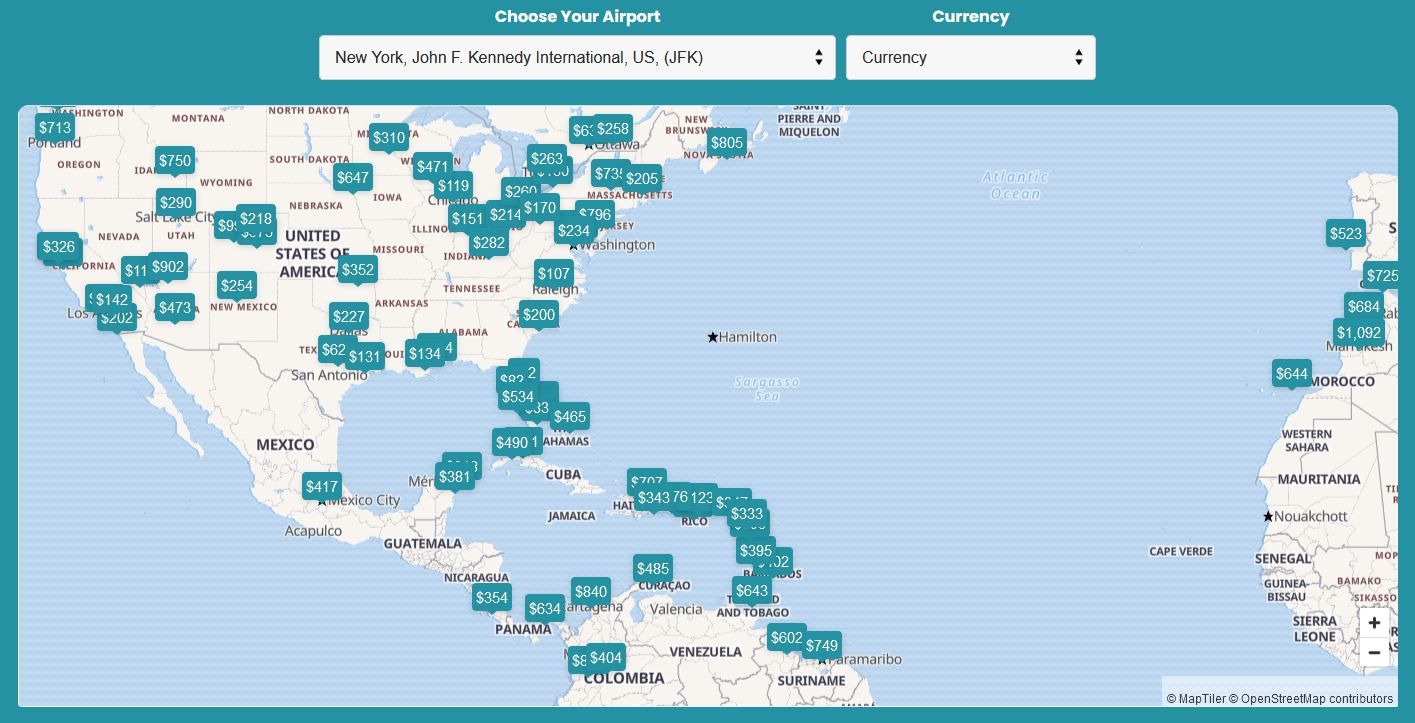Click the zoom out control on the map

coord(1374,652)
